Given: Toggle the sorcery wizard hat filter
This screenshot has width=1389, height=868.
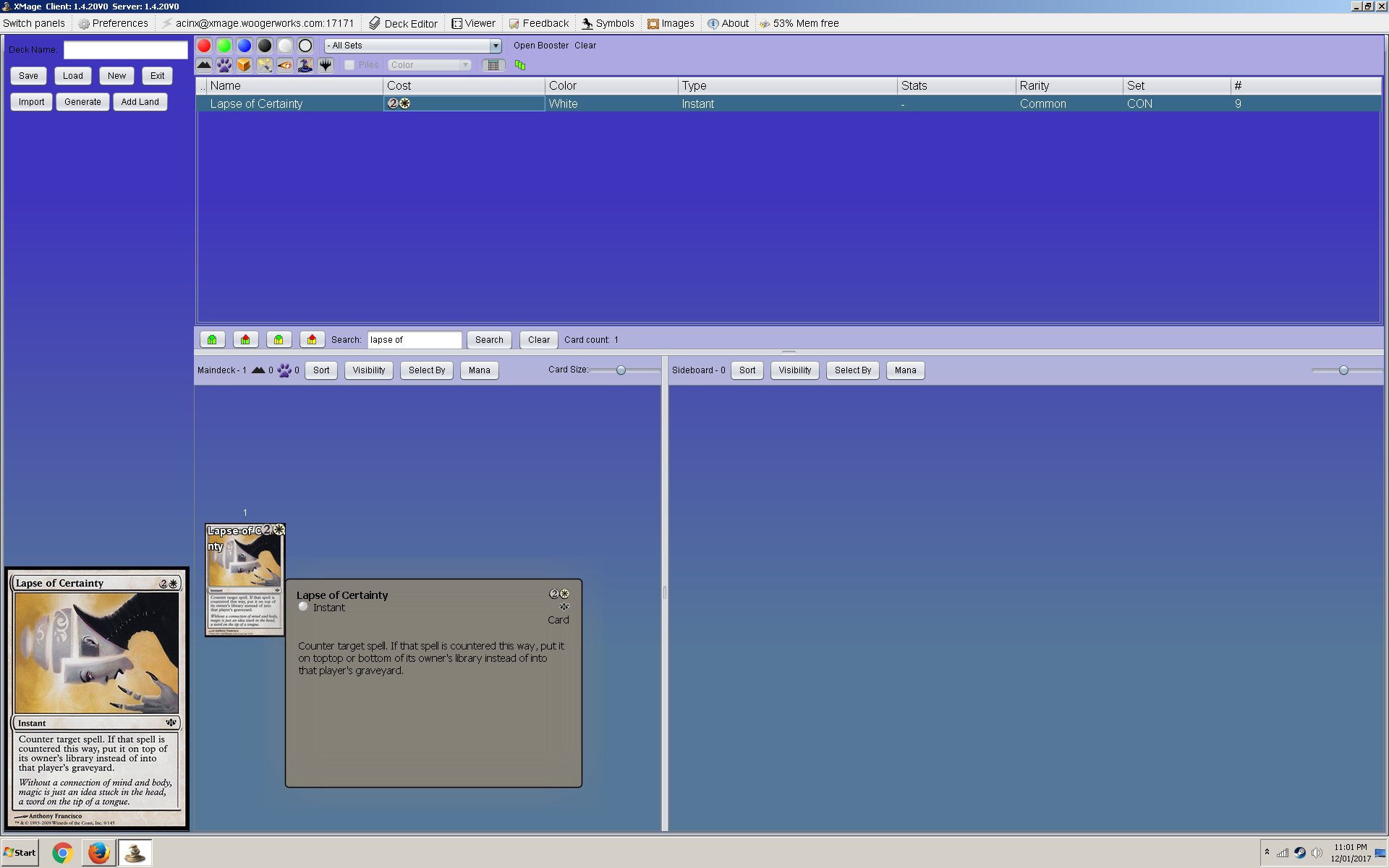Looking at the screenshot, I should coord(305,65).
